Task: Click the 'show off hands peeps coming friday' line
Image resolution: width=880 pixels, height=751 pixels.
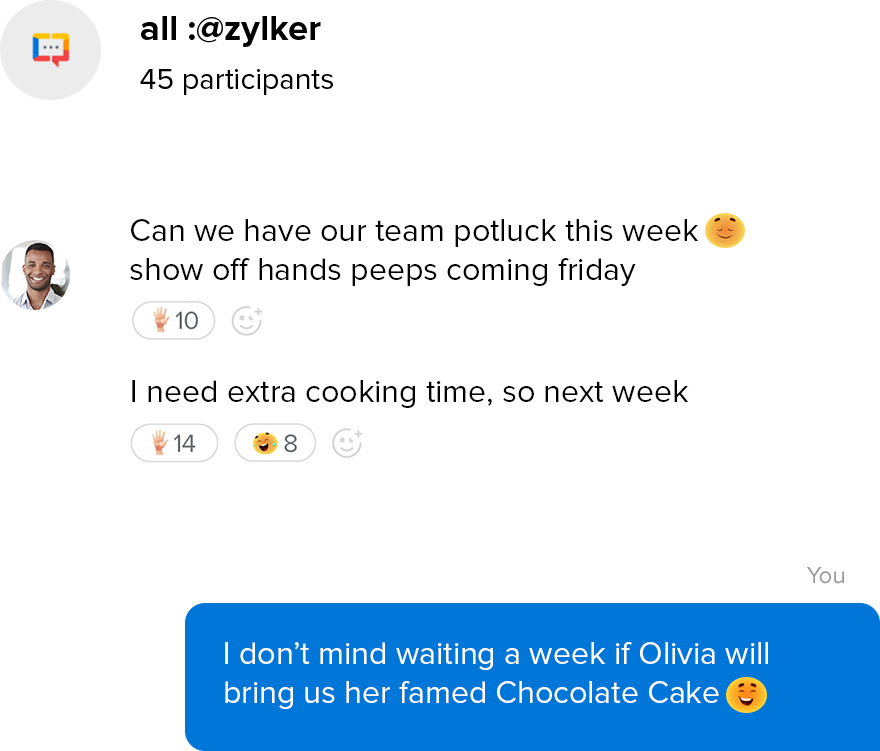Action: pyautogui.click(x=382, y=270)
